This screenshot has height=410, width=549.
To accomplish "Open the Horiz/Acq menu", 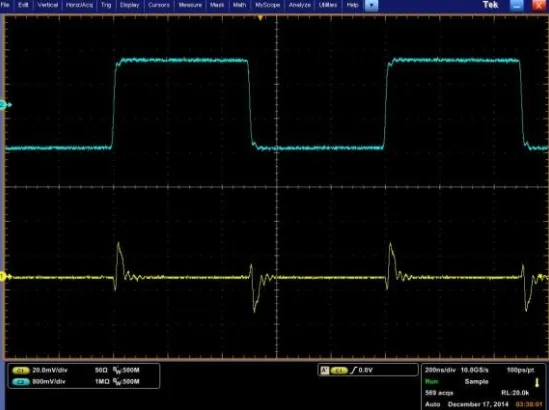I will (79, 5).
